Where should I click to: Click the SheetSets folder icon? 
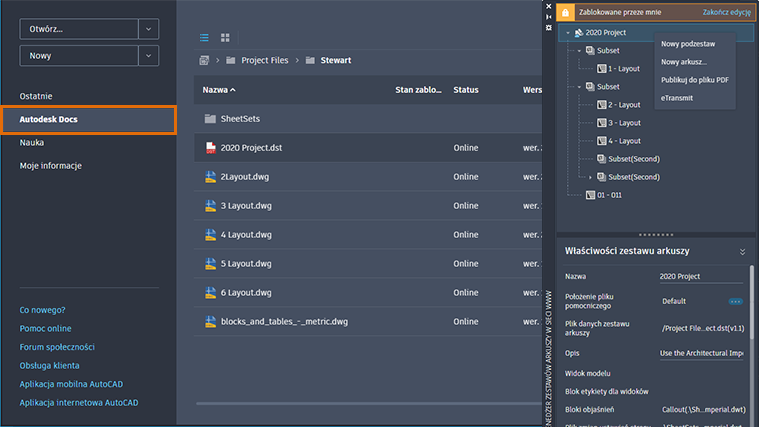pos(210,119)
